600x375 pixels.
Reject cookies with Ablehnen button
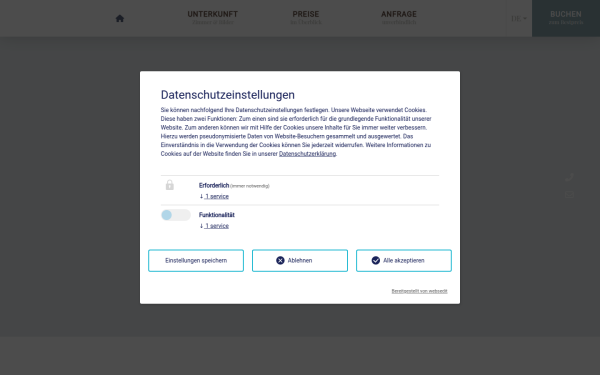click(300, 261)
